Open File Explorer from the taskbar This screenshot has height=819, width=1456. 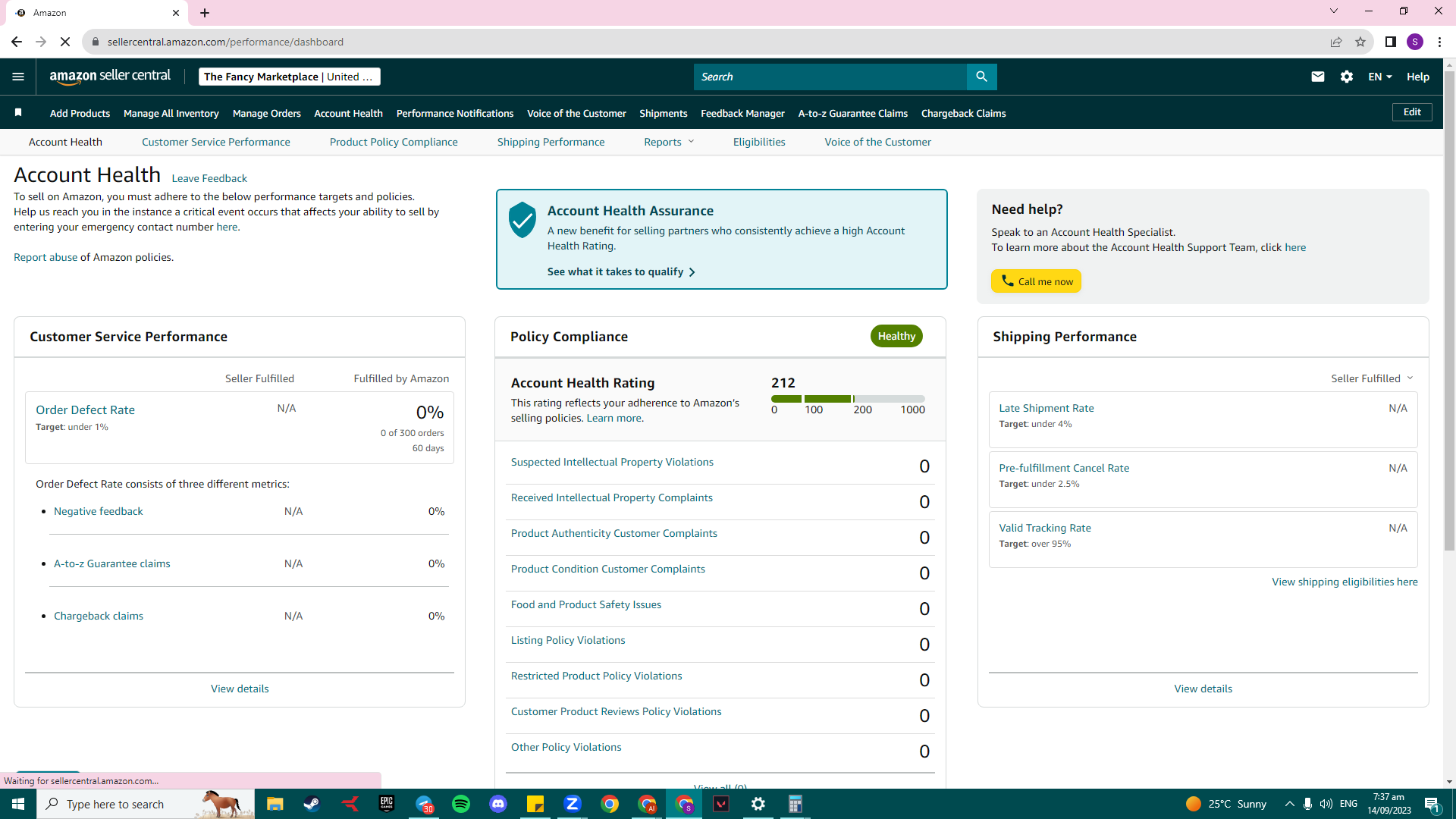coord(275,804)
